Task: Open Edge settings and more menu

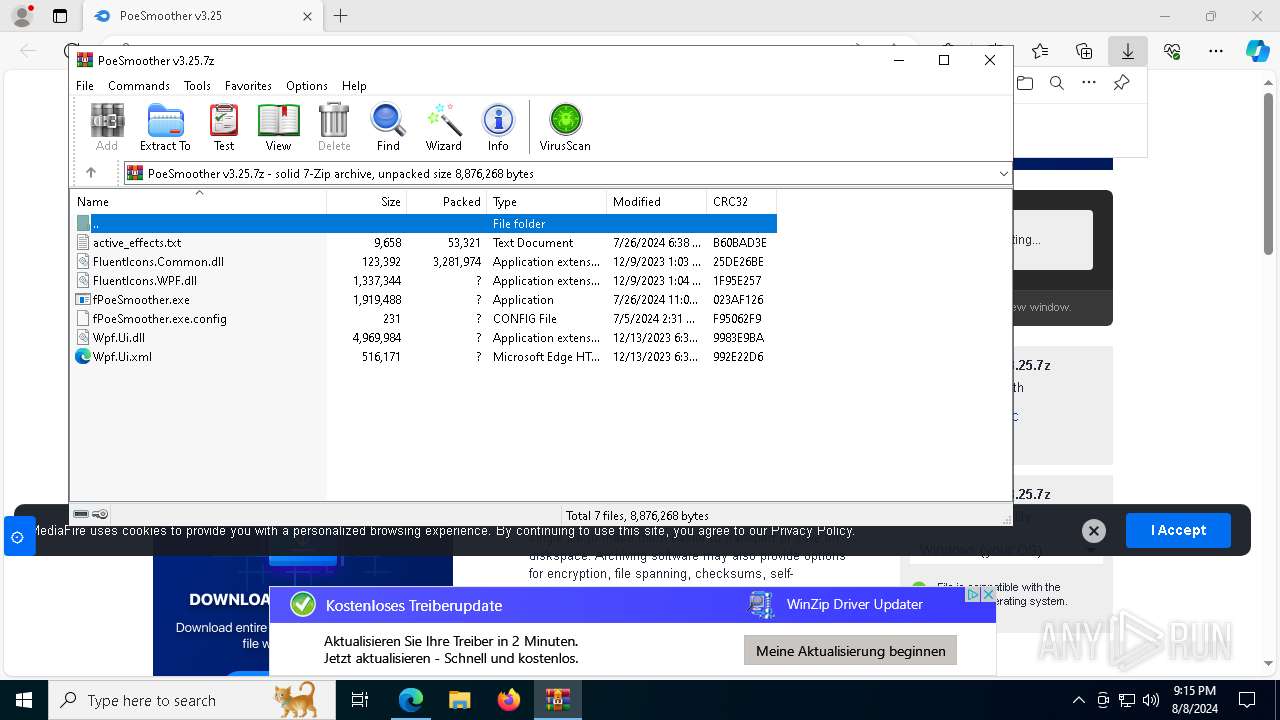Action: pyautogui.click(x=1215, y=51)
